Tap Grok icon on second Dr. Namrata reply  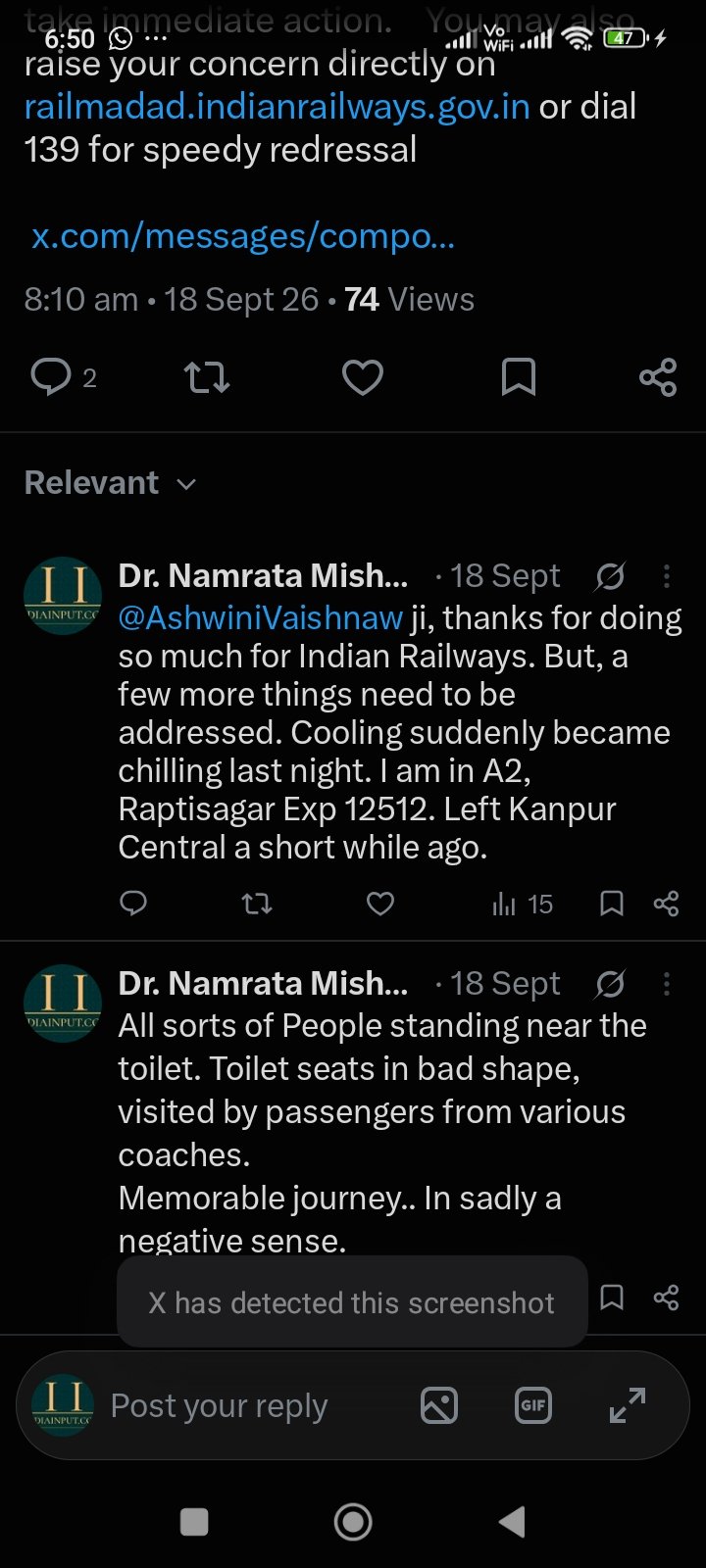(610, 984)
